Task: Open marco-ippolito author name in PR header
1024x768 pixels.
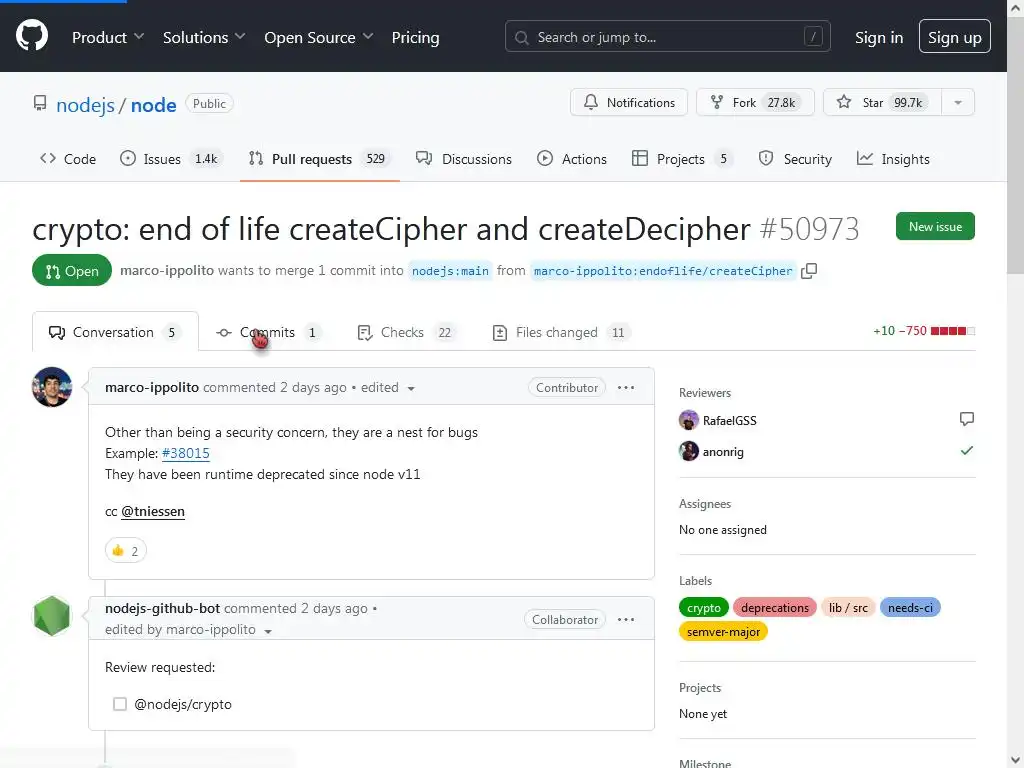Action: (x=167, y=270)
